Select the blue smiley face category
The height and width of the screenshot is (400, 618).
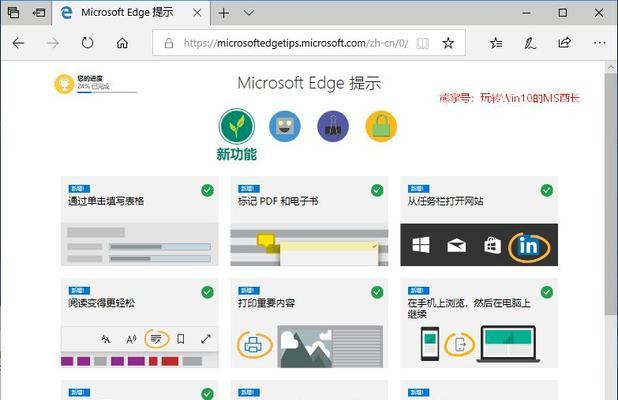[285, 127]
